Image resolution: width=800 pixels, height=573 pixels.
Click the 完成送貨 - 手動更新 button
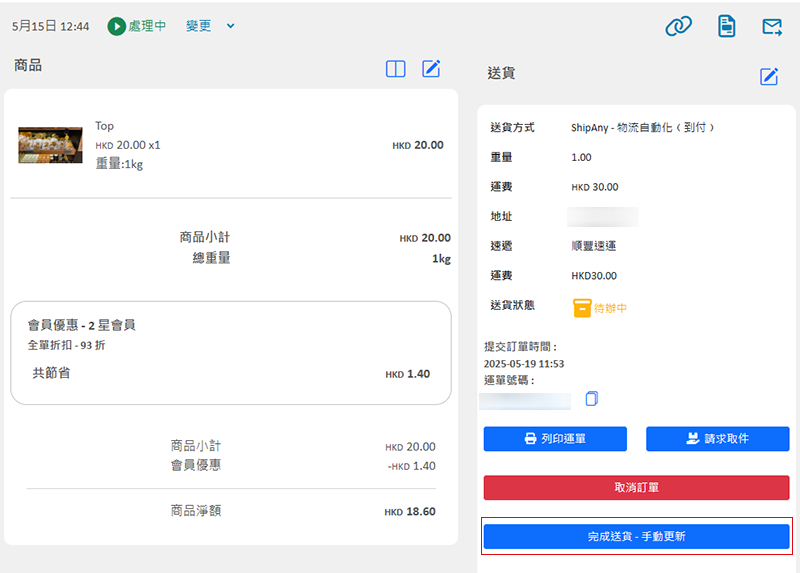click(x=636, y=536)
